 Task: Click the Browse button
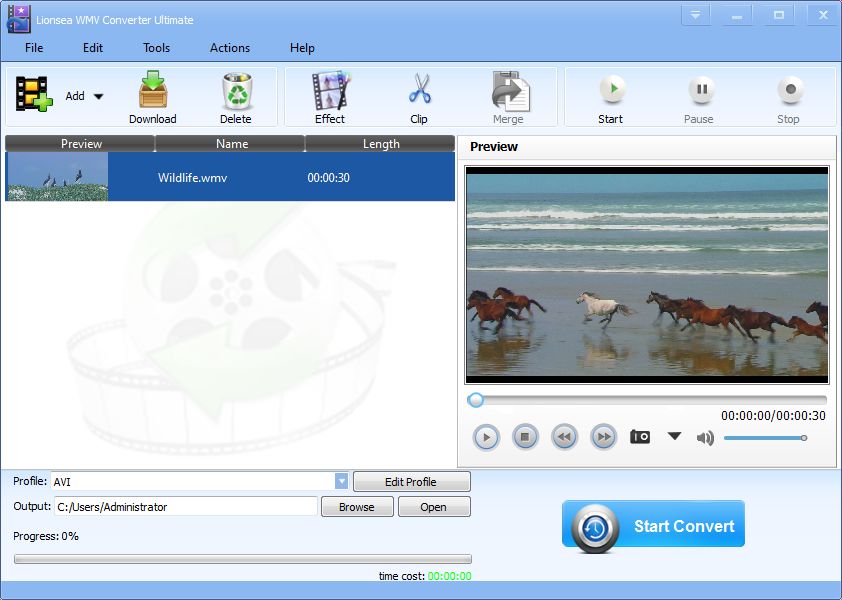point(357,507)
